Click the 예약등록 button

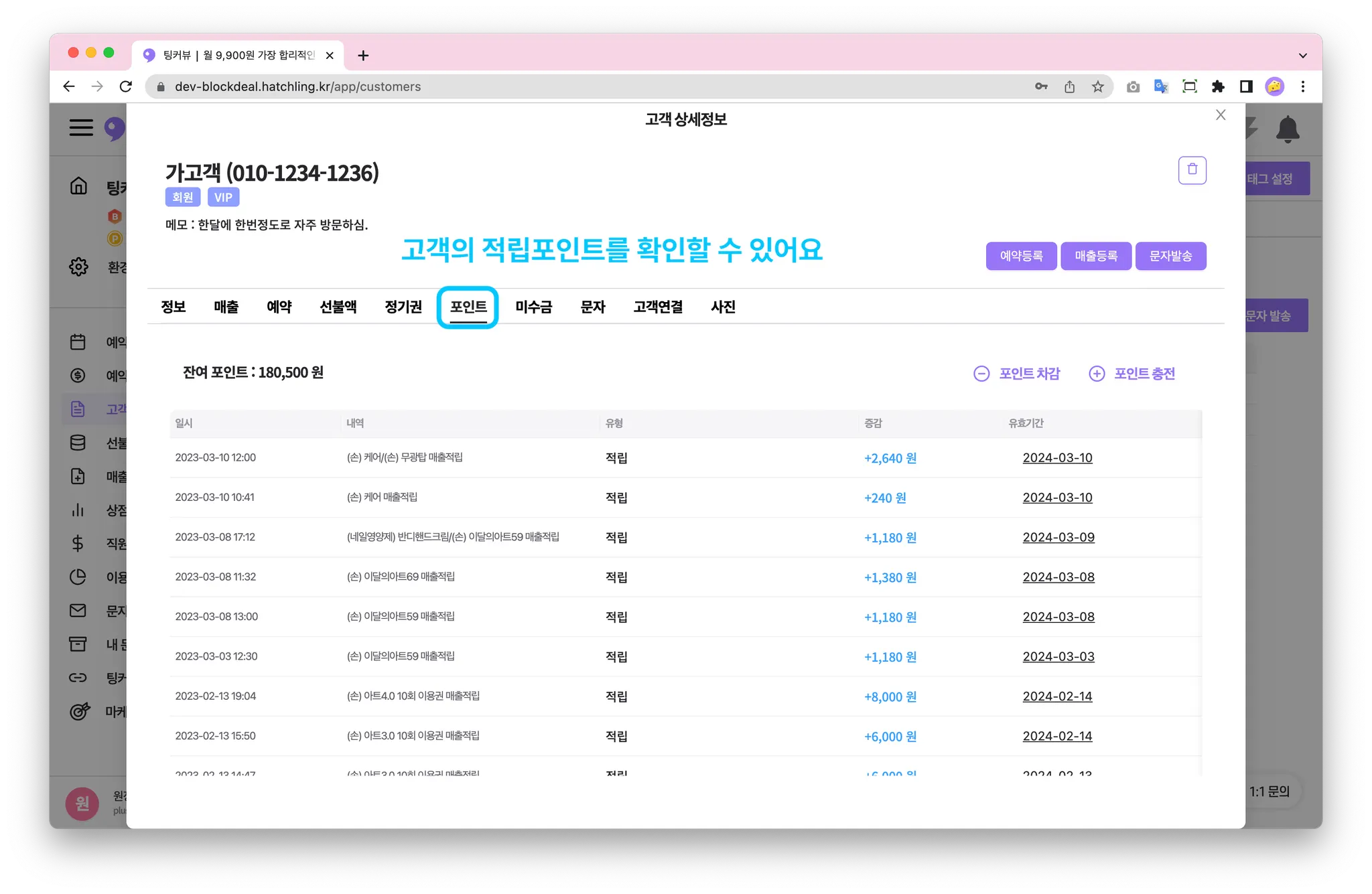pos(1021,256)
